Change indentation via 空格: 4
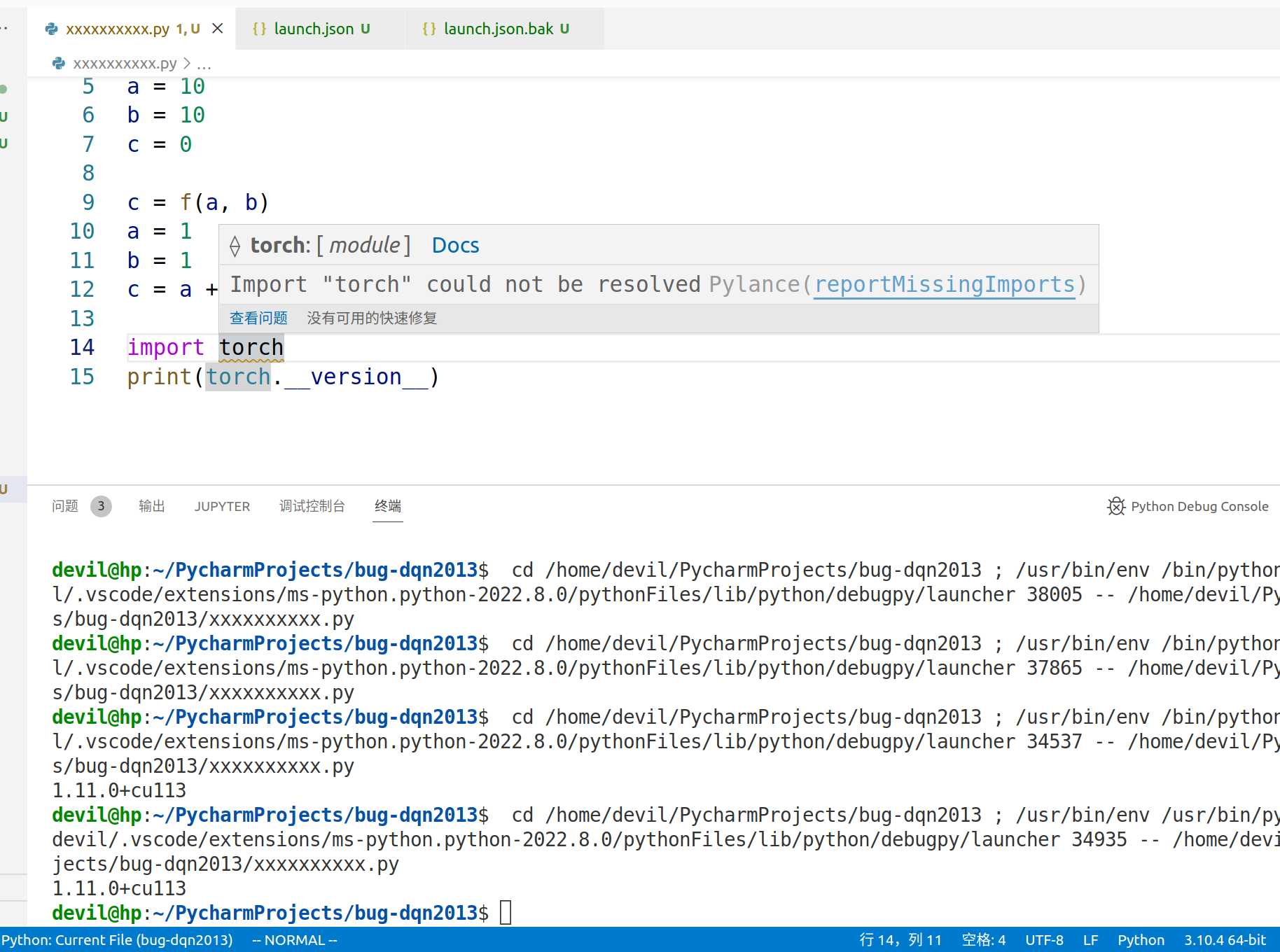The image size is (1280, 952). 983,940
